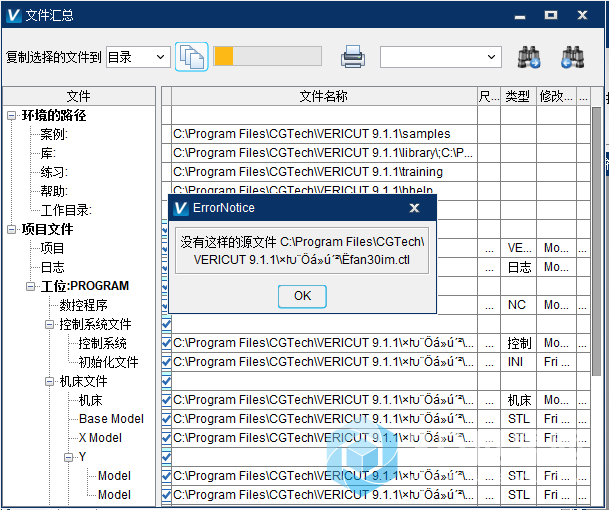
Task: Click the 修改... column header
Action: (x=556, y=96)
